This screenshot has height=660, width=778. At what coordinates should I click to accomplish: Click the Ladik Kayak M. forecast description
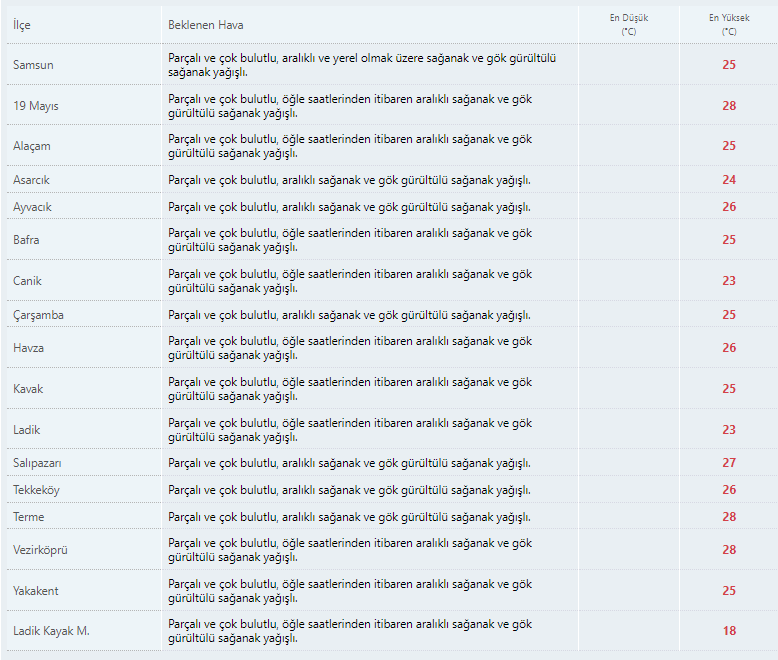tap(350, 631)
